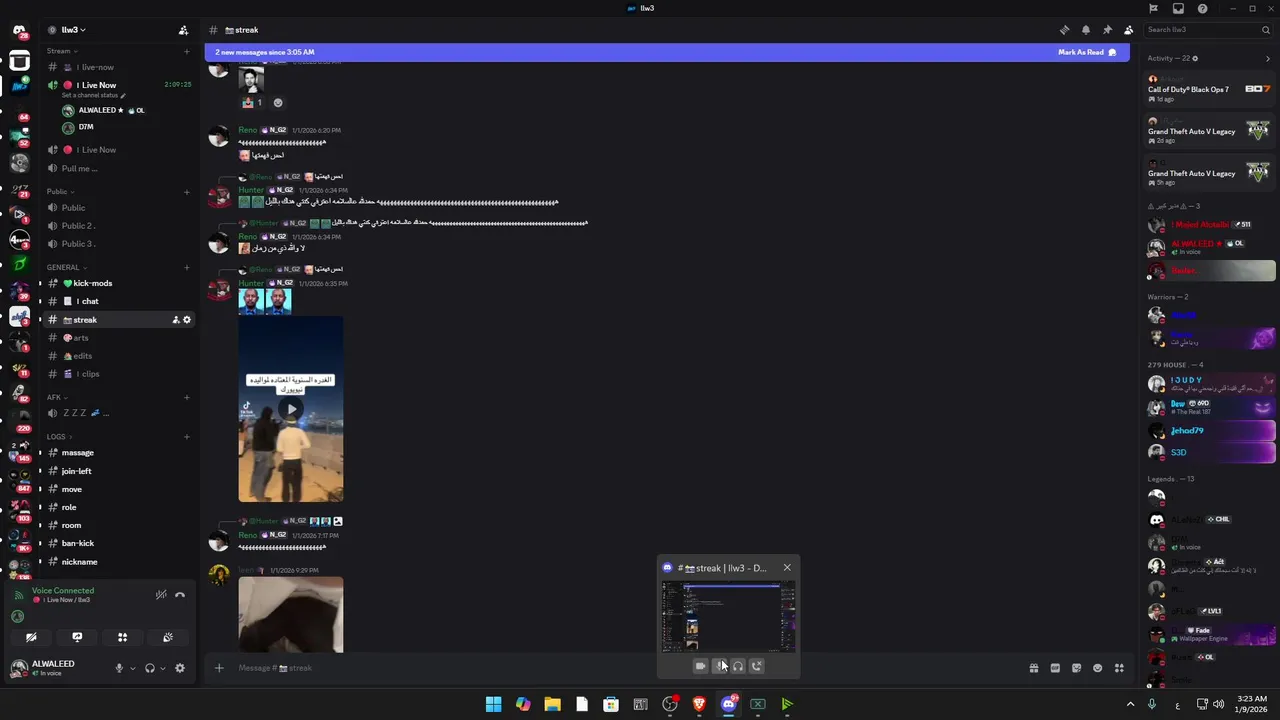Screen dimensions: 1280x720
Task: Open the Discord inbox icon
Action: [1178, 8]
